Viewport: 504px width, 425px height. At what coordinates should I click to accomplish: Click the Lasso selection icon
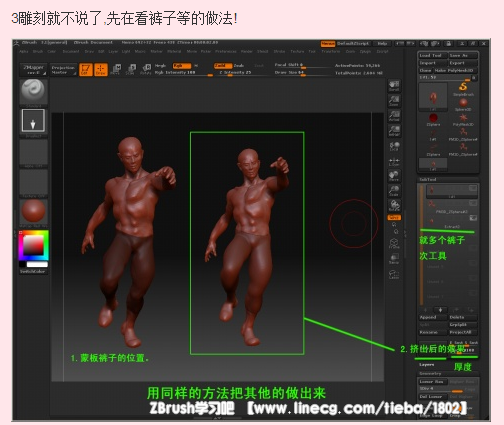pyautogui.click(x=394, y=274)
